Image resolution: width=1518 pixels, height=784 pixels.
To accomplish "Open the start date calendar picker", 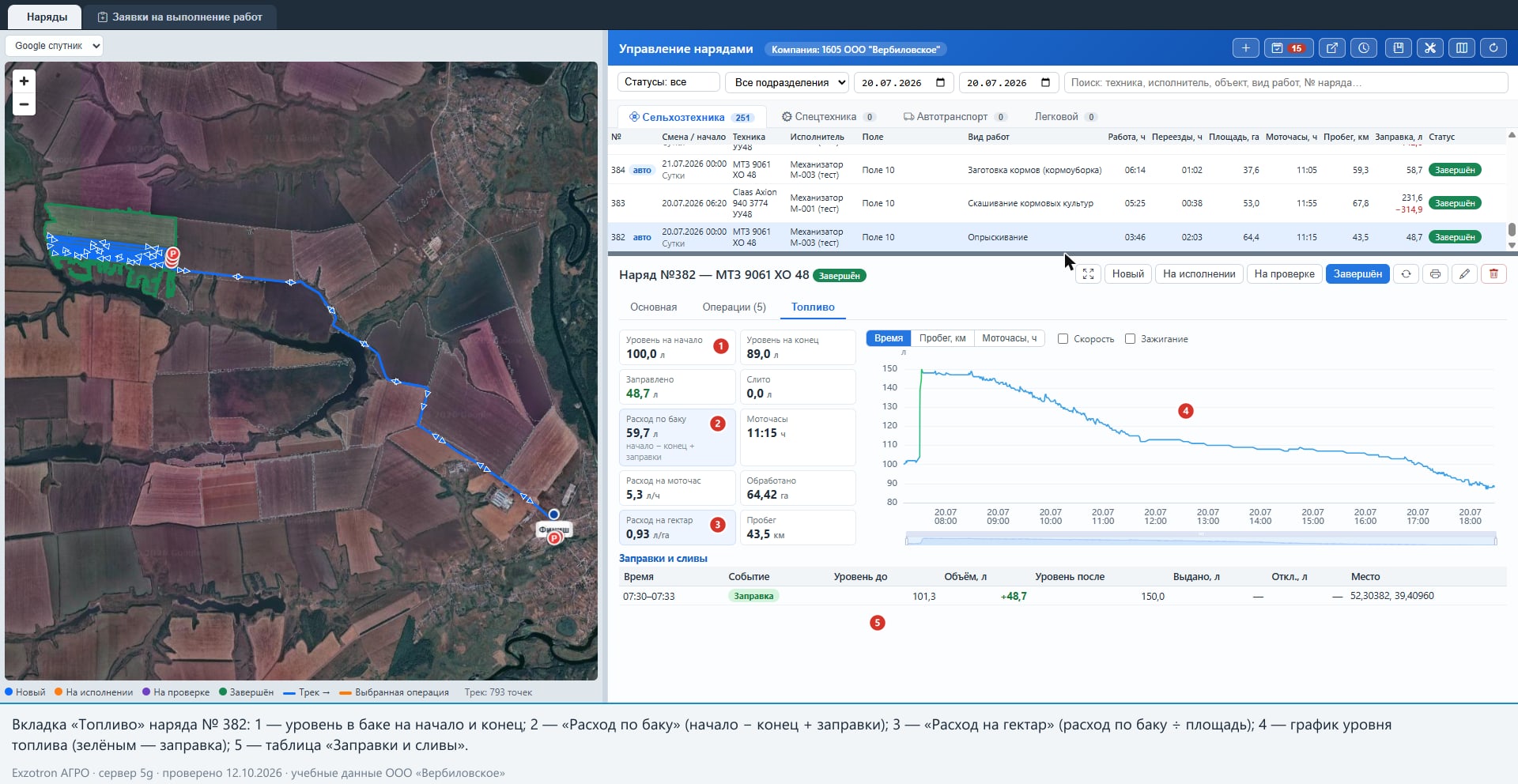I will point(940,82).
